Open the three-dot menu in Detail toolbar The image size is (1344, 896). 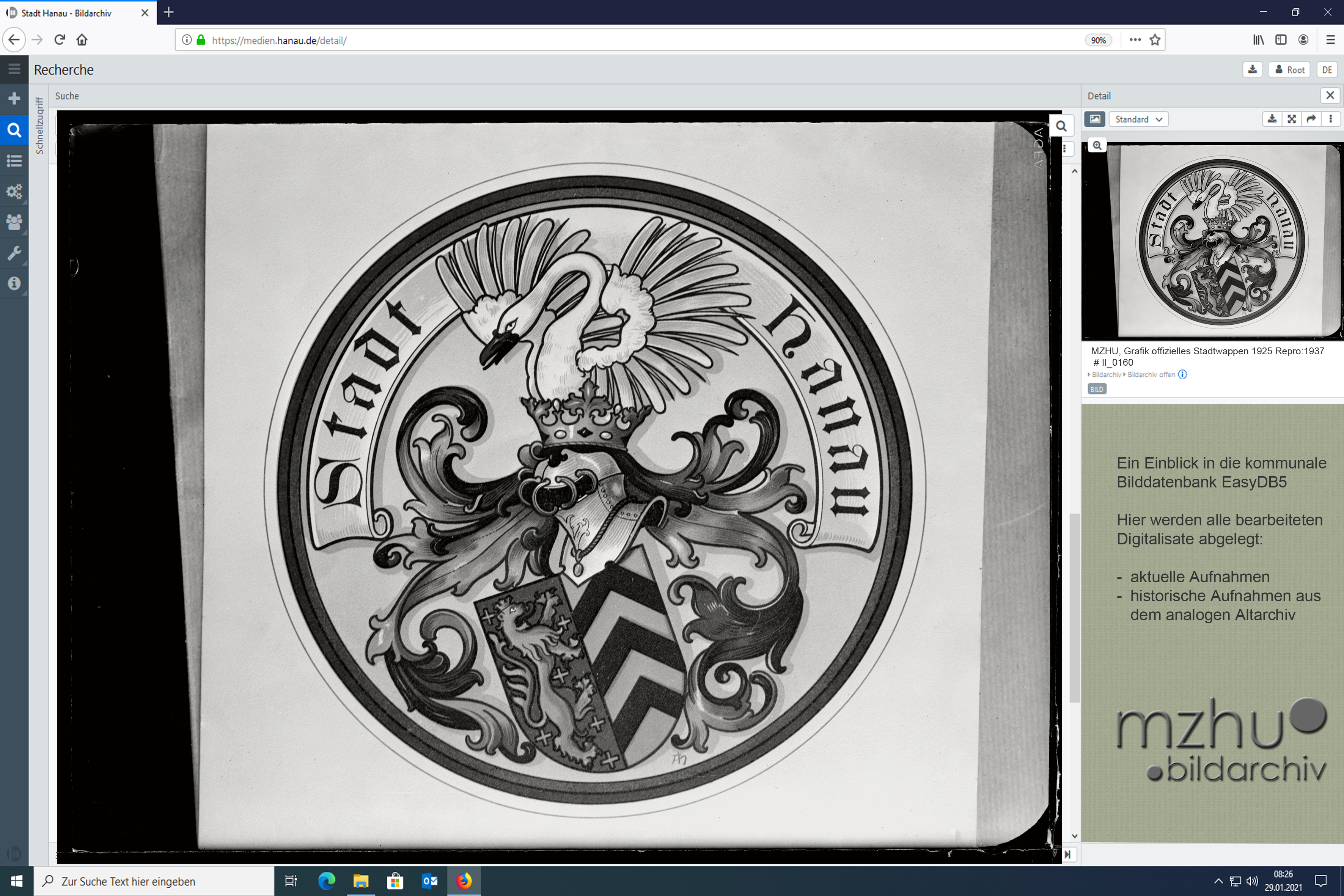[1330, 119]
